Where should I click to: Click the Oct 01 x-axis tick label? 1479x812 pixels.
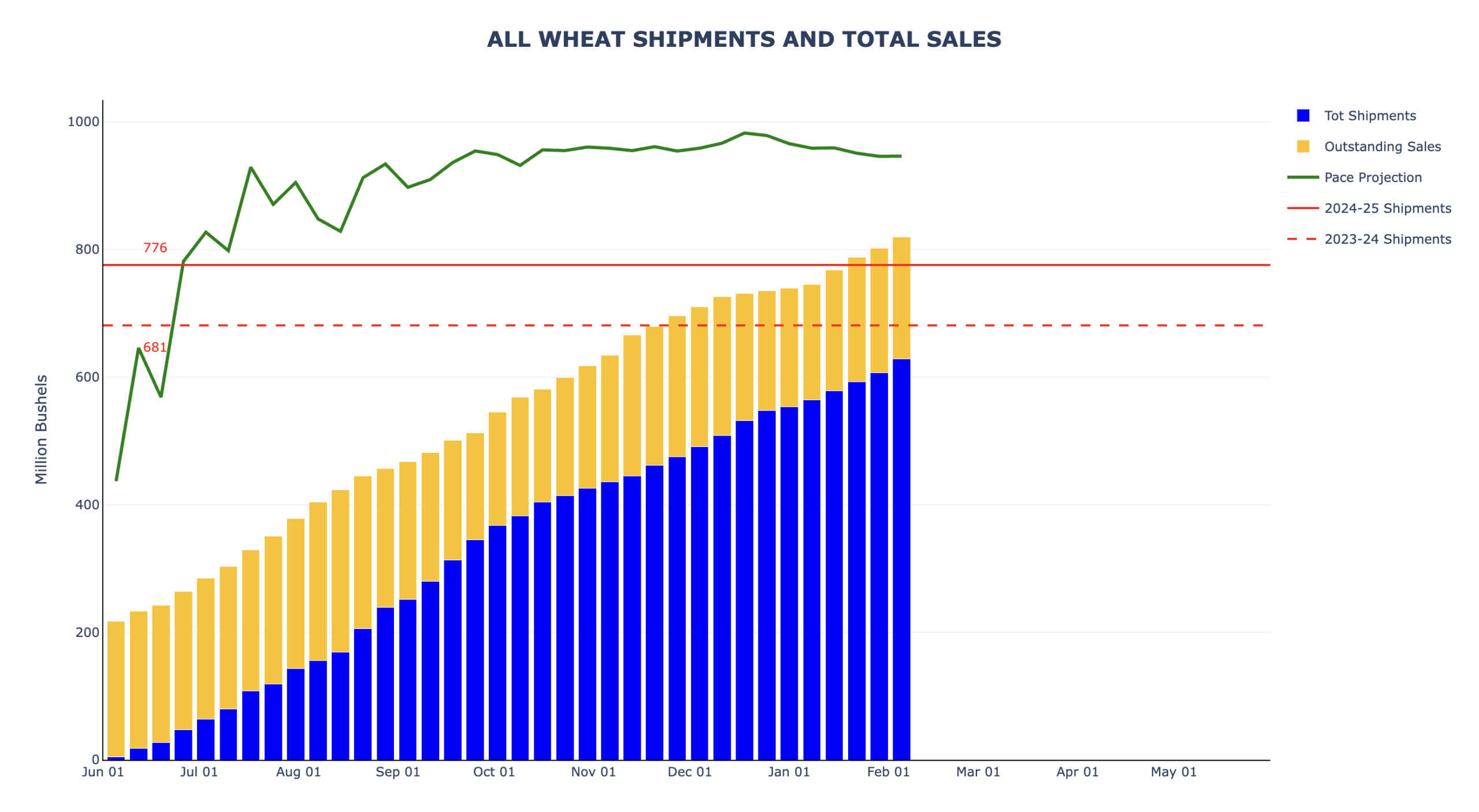493,772
